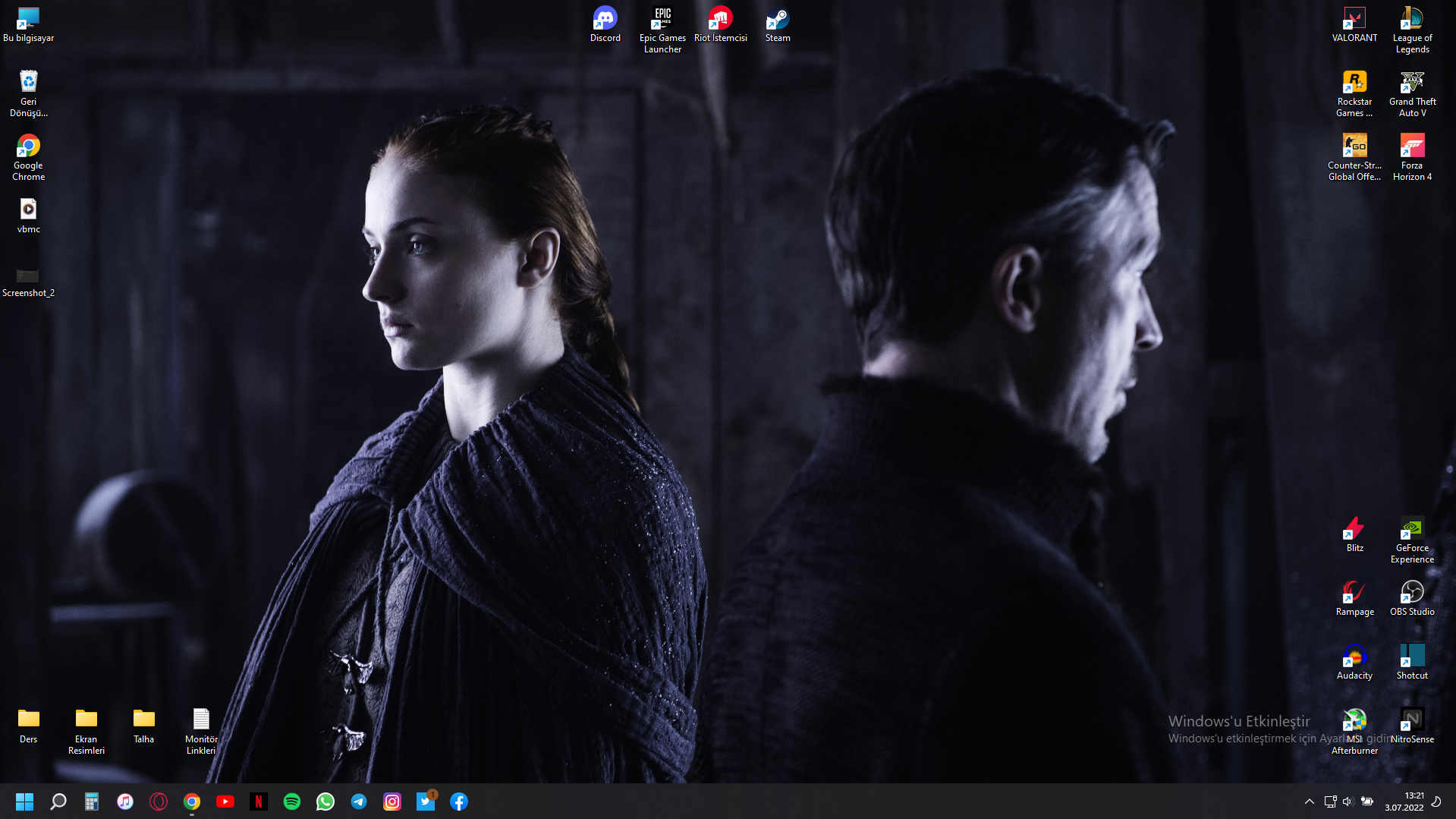Select the NitroSense desktop shortcut
The image size is (1456, 819).
1413,726
